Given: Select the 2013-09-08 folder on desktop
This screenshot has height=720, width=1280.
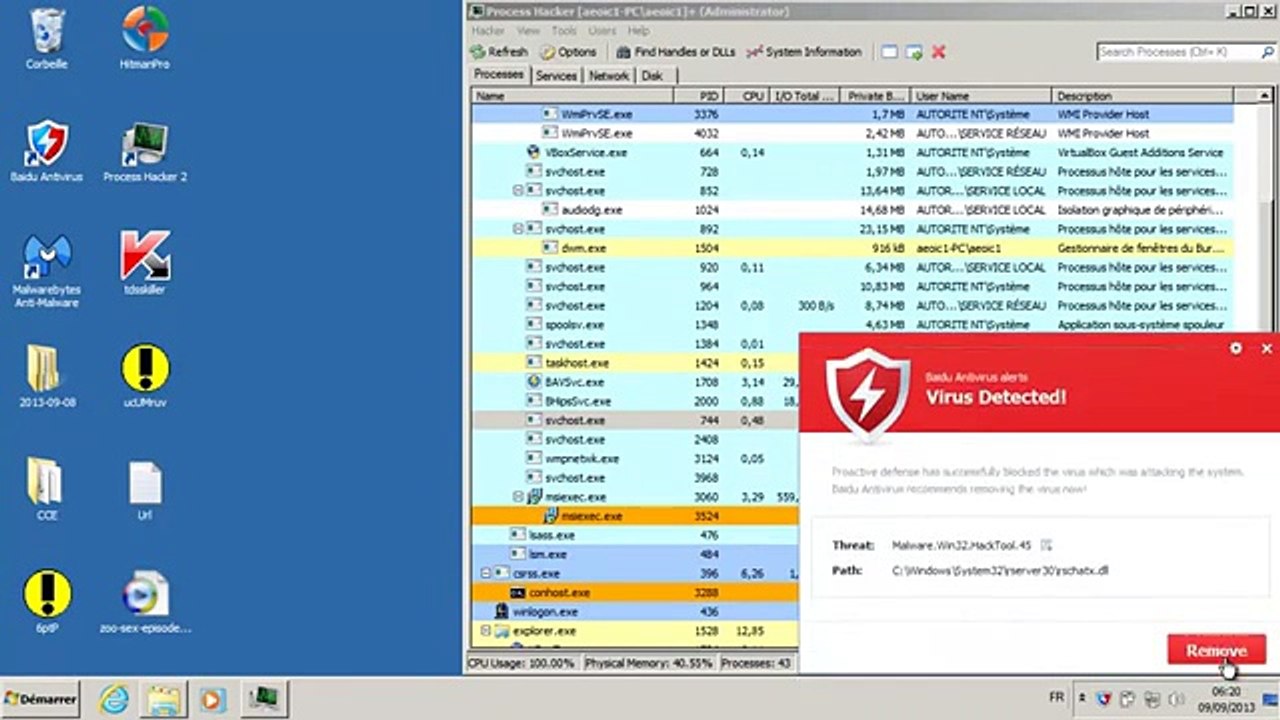Looking at the screenshot, I should [46, 376].
